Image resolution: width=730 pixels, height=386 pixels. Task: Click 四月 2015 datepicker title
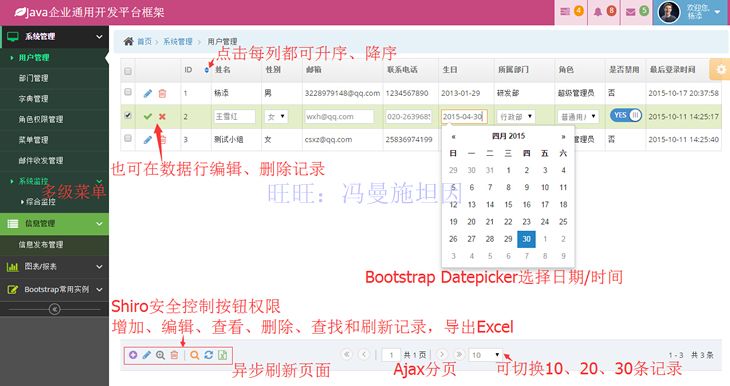click(508, 136)
